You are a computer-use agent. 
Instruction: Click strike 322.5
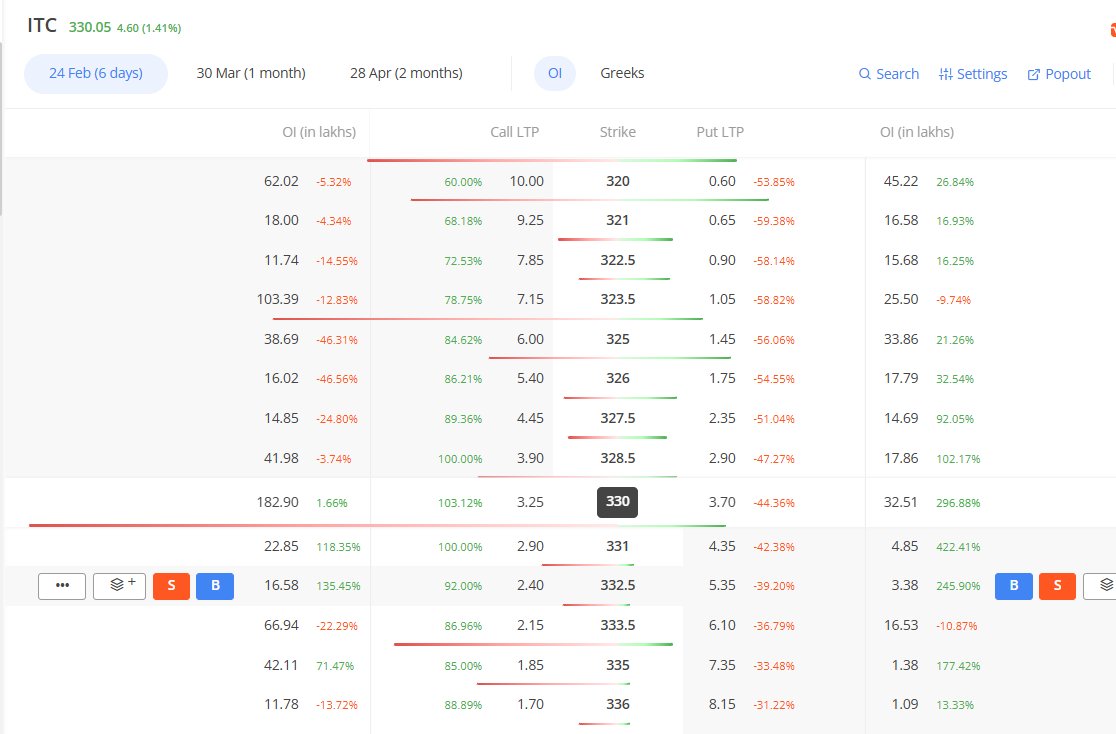618,261
